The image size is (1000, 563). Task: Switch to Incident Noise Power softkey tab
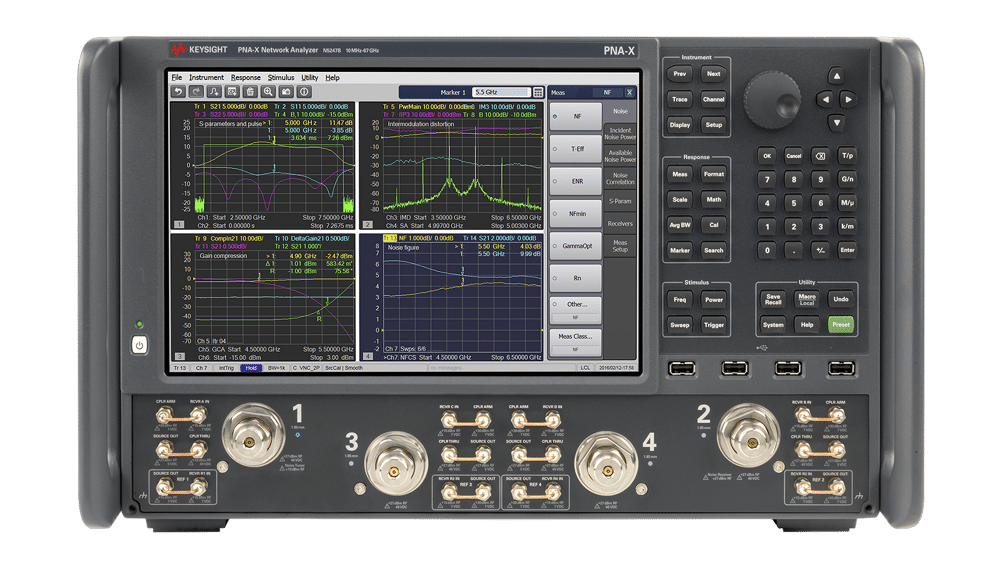click(x=620, y=134)
